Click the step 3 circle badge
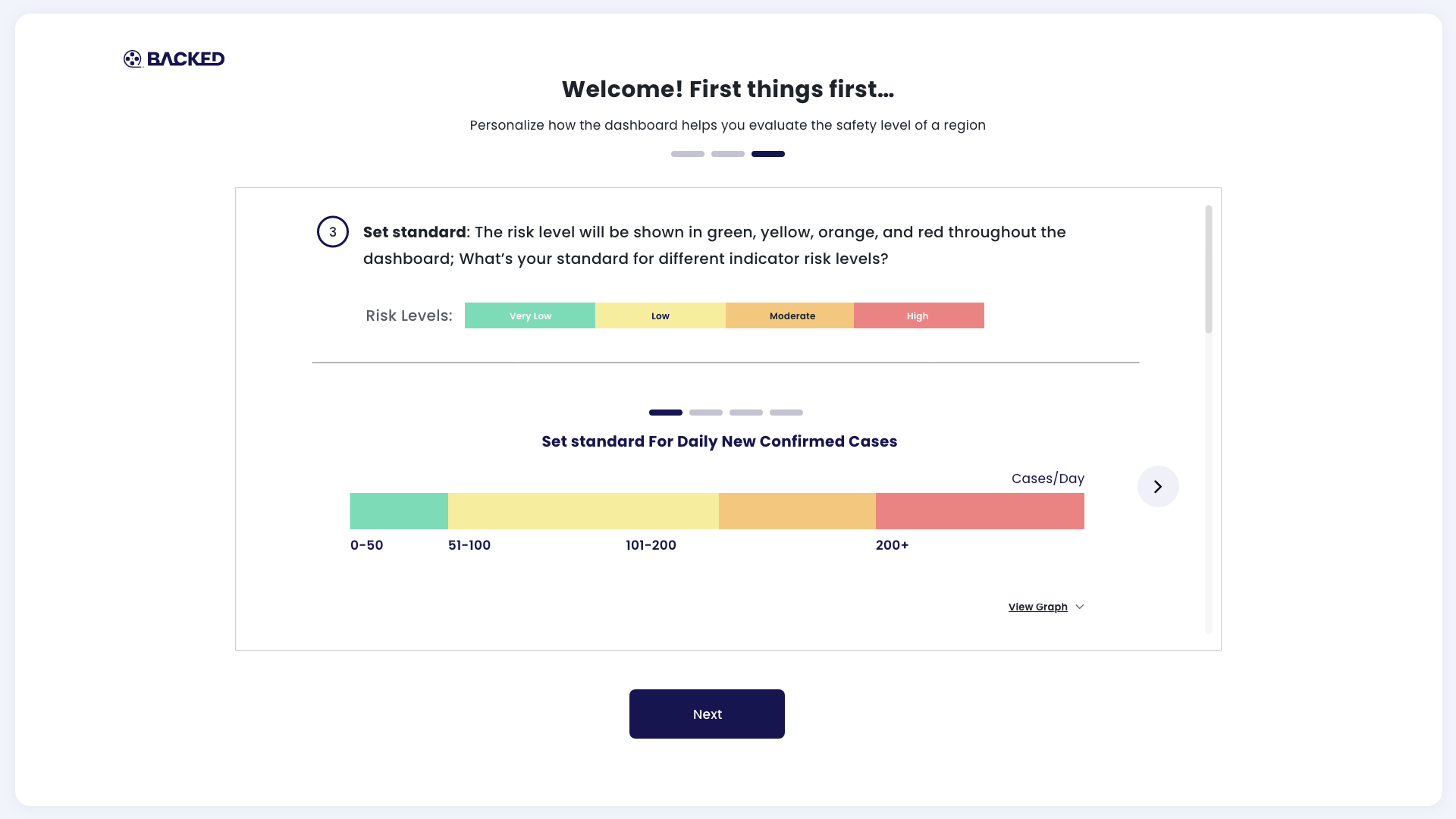 (333, 232)
